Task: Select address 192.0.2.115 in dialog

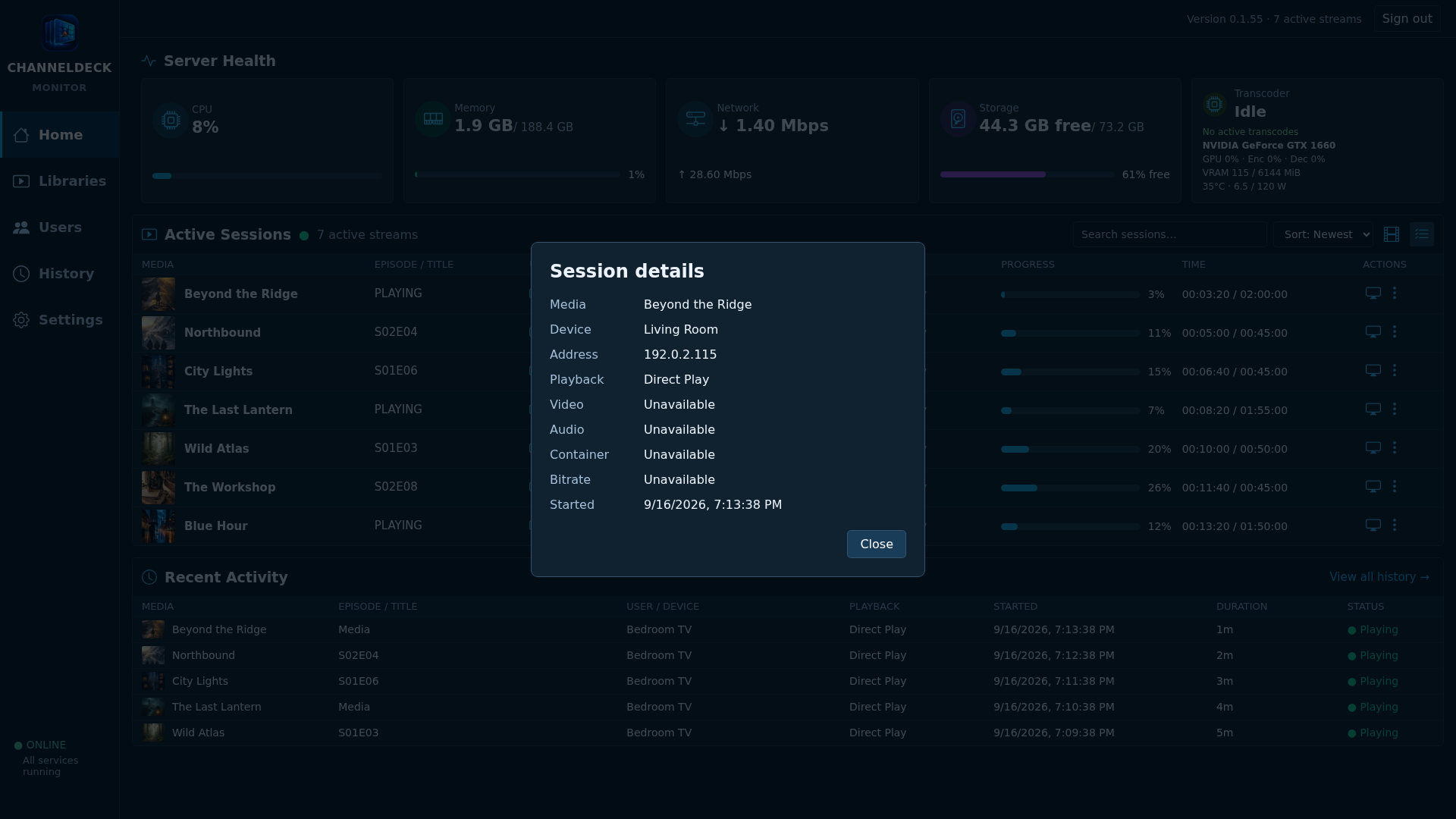Action: pos(680,355)
